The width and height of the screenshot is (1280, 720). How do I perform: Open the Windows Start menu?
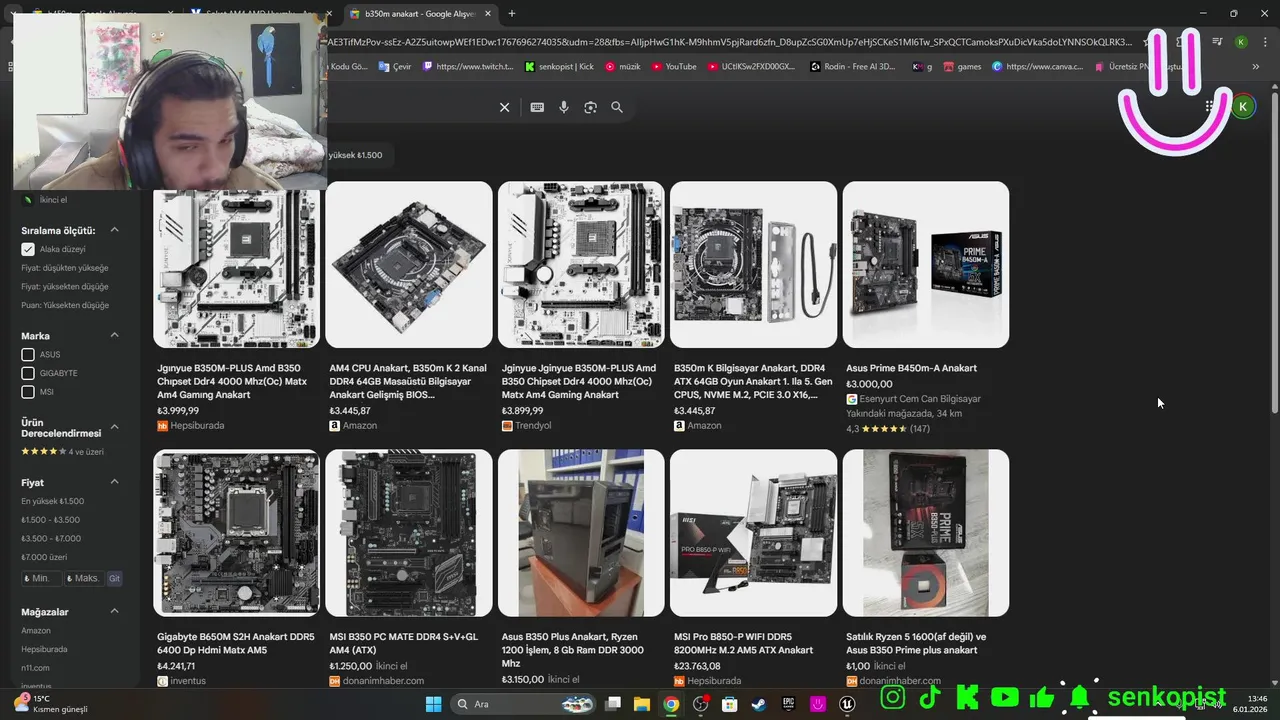point(433,704)
